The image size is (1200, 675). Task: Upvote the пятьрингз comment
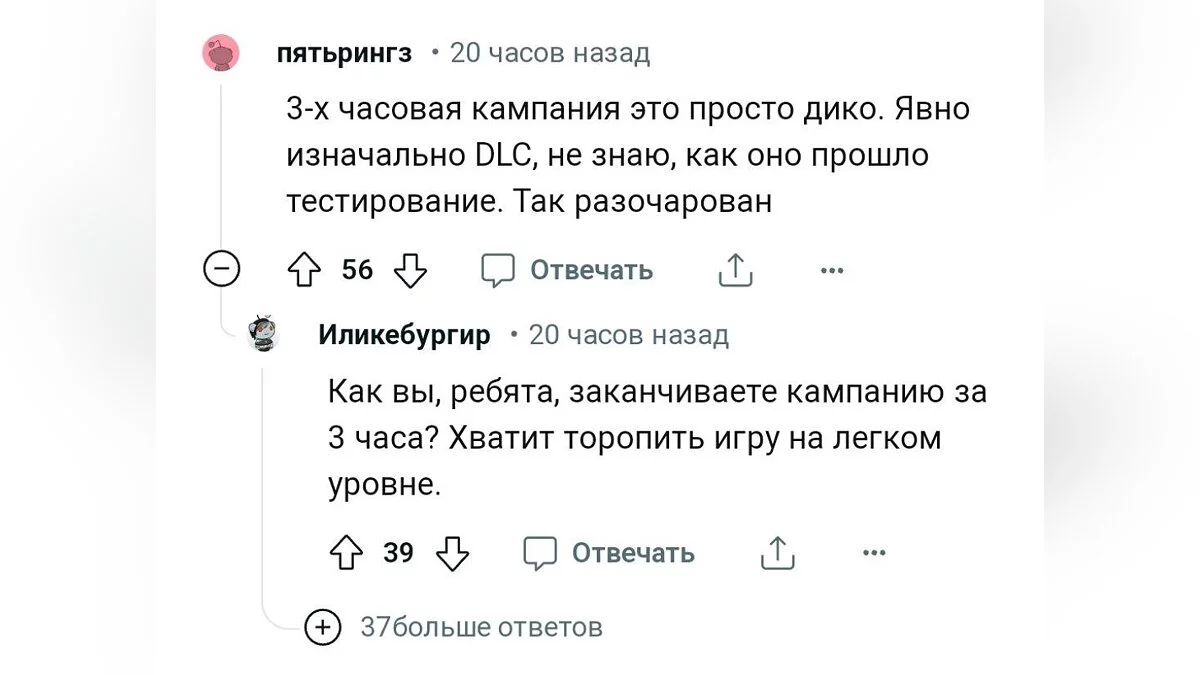[303, 270]
